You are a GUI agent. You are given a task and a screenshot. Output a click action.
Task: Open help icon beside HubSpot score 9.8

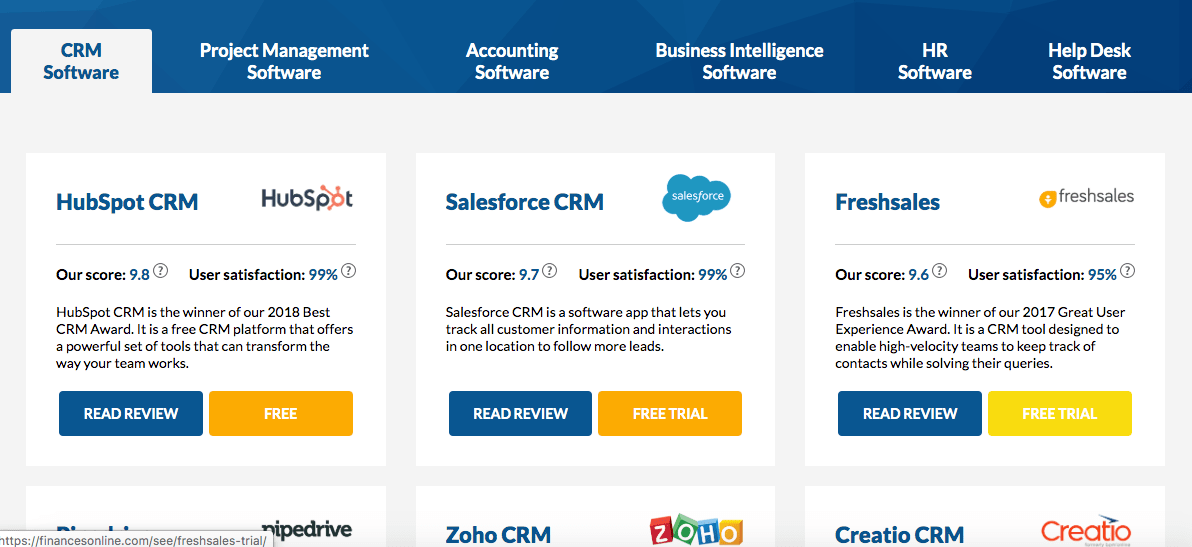pos(160,270)
